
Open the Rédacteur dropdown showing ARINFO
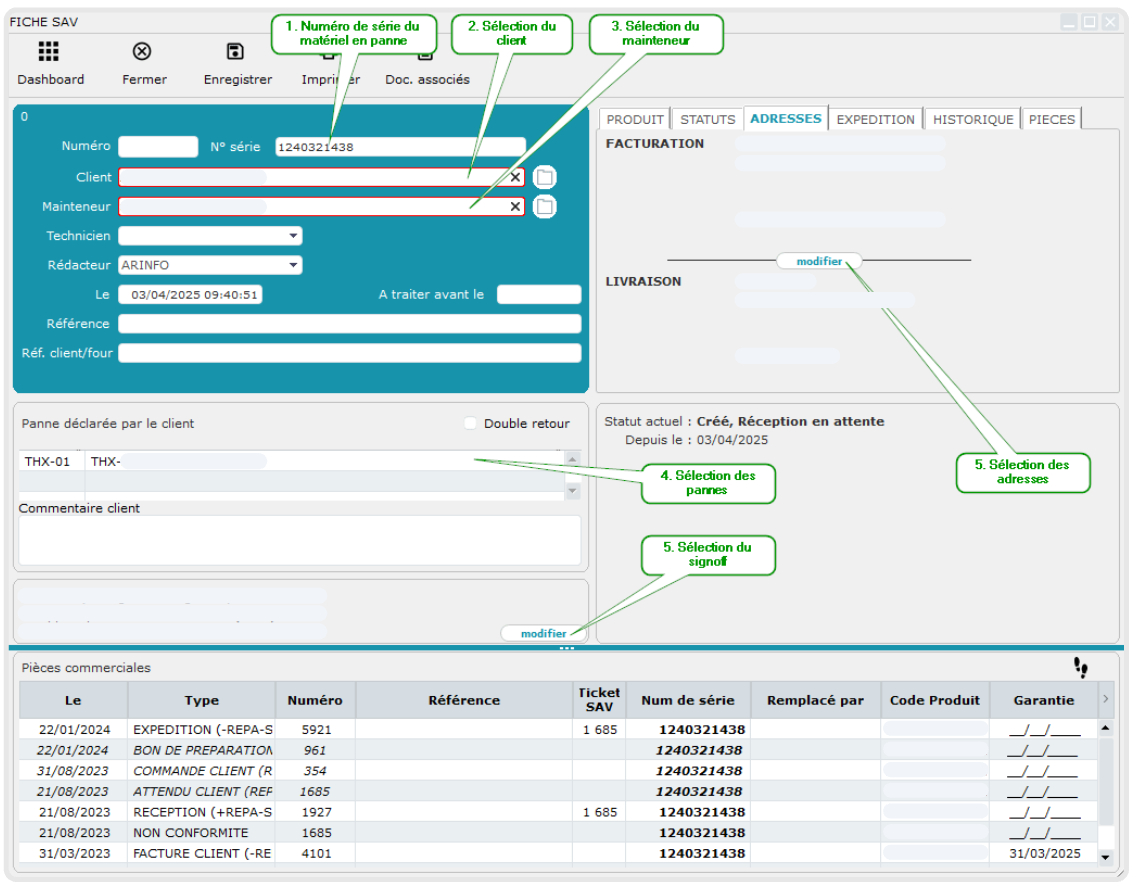(x=293, y=265)
